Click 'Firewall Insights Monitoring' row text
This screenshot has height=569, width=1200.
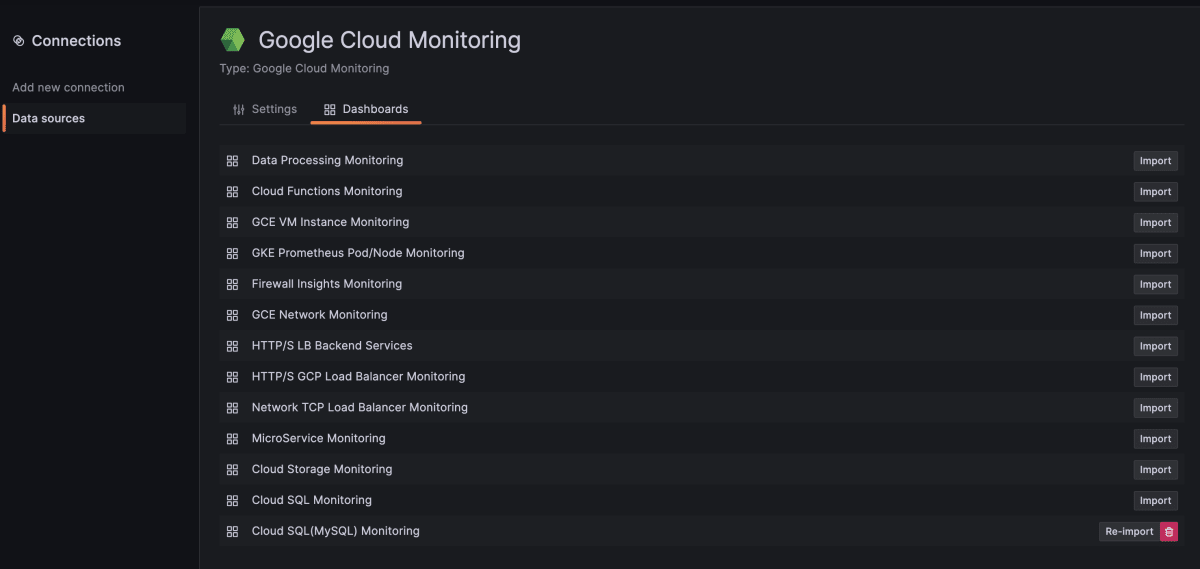327,284
